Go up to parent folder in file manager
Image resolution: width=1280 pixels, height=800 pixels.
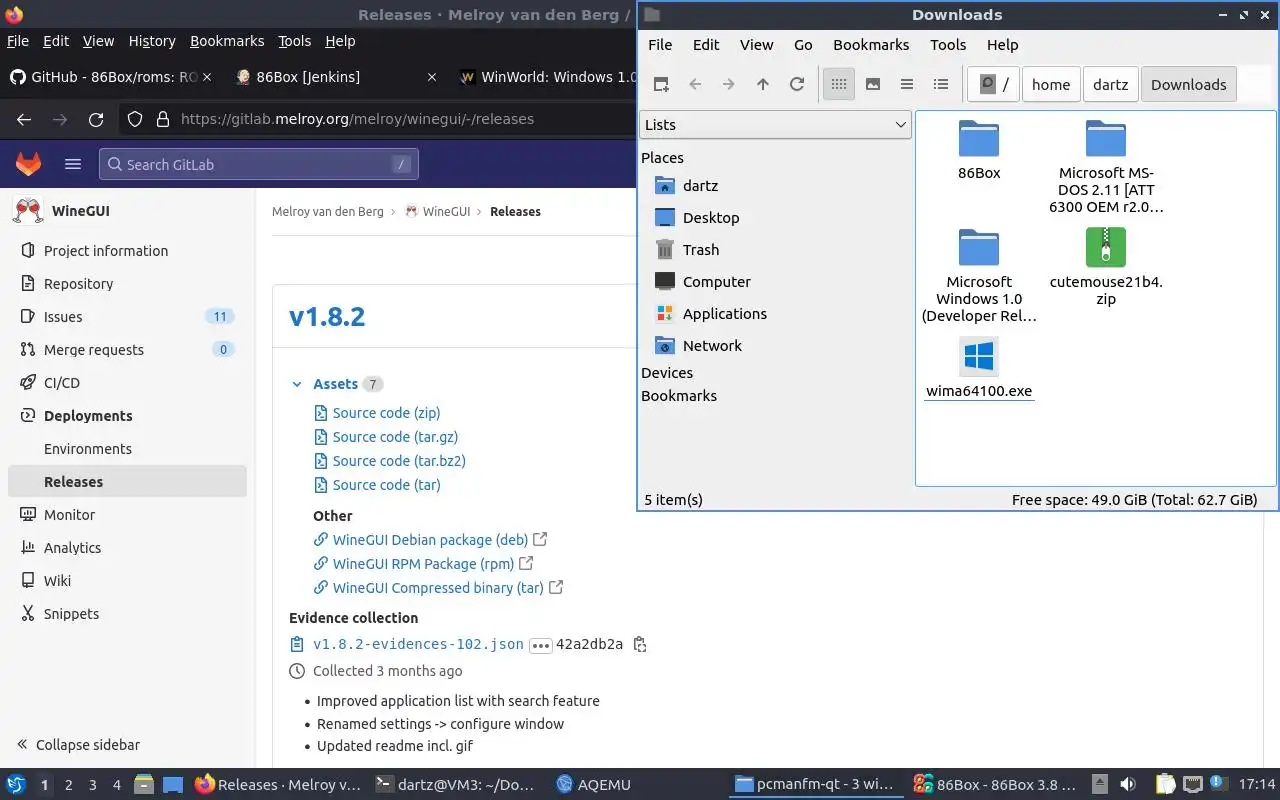(763, 85)
